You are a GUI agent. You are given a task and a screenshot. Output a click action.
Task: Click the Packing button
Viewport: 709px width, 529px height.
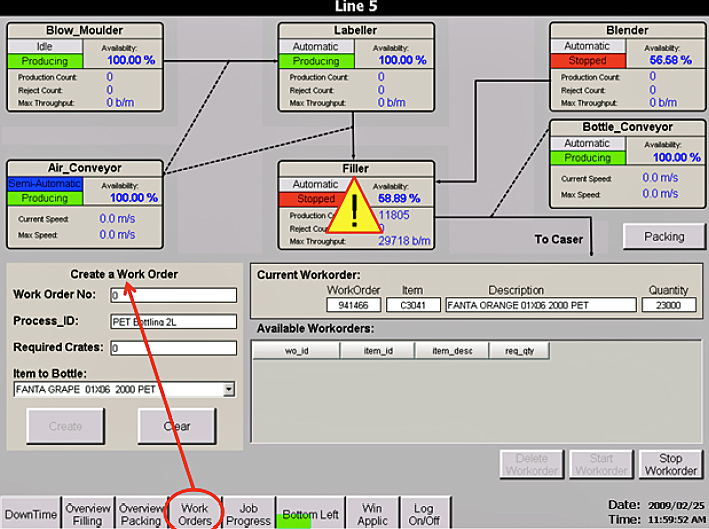pos(664,236)
